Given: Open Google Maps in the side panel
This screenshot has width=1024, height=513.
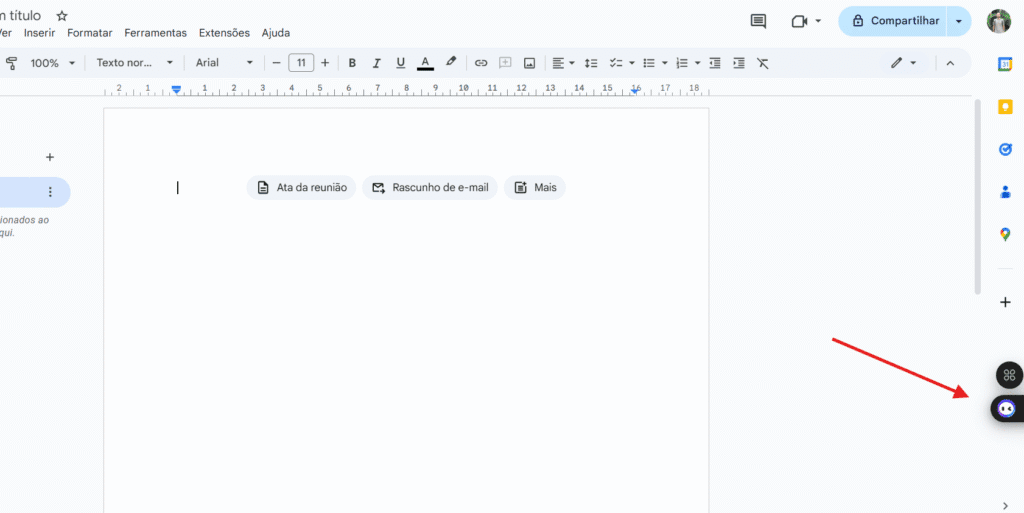Looking at the screenshot, I should [x=1005, y=234].
